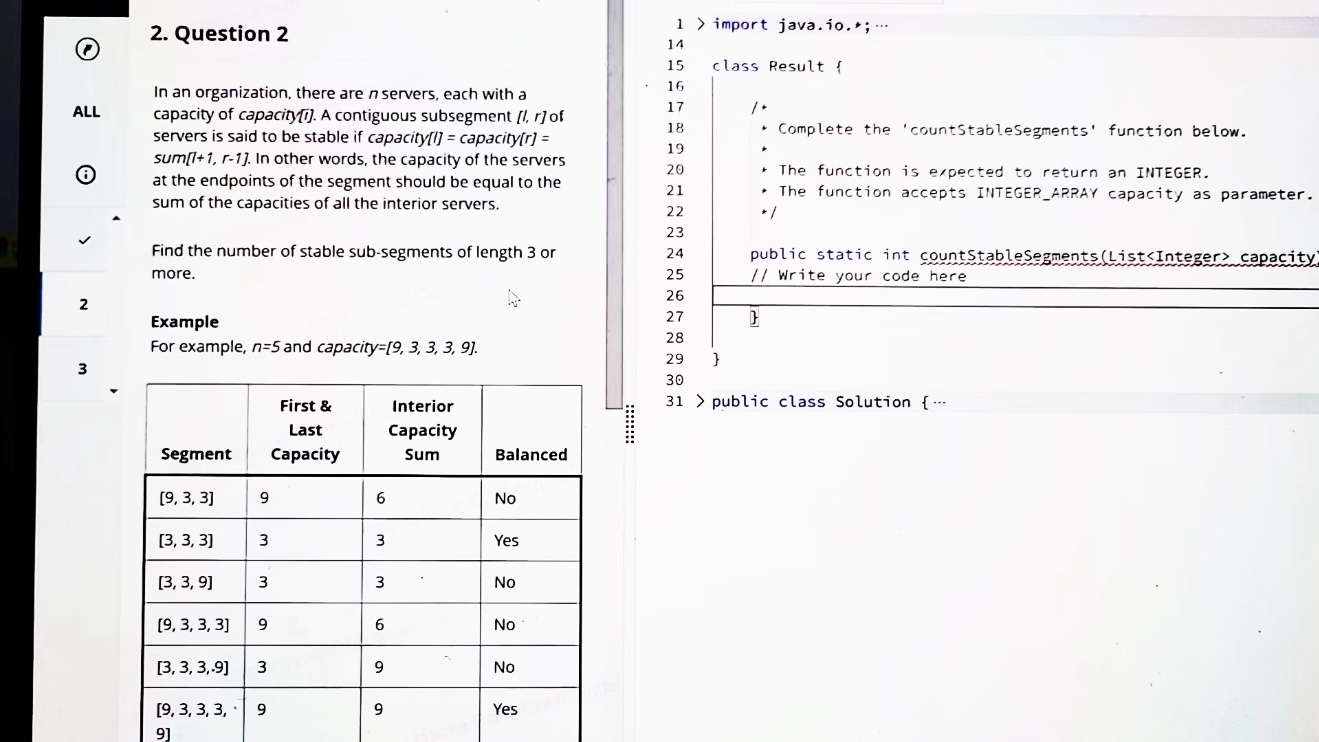
Task: Expand the folded public class Solution chevron
Action: click(701, 401)
